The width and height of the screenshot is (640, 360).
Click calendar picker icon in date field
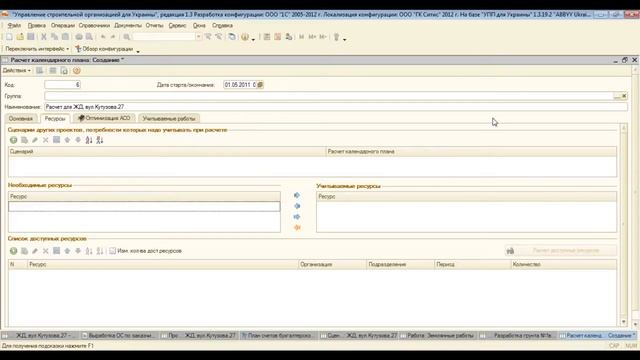click(x=260, y=85)
